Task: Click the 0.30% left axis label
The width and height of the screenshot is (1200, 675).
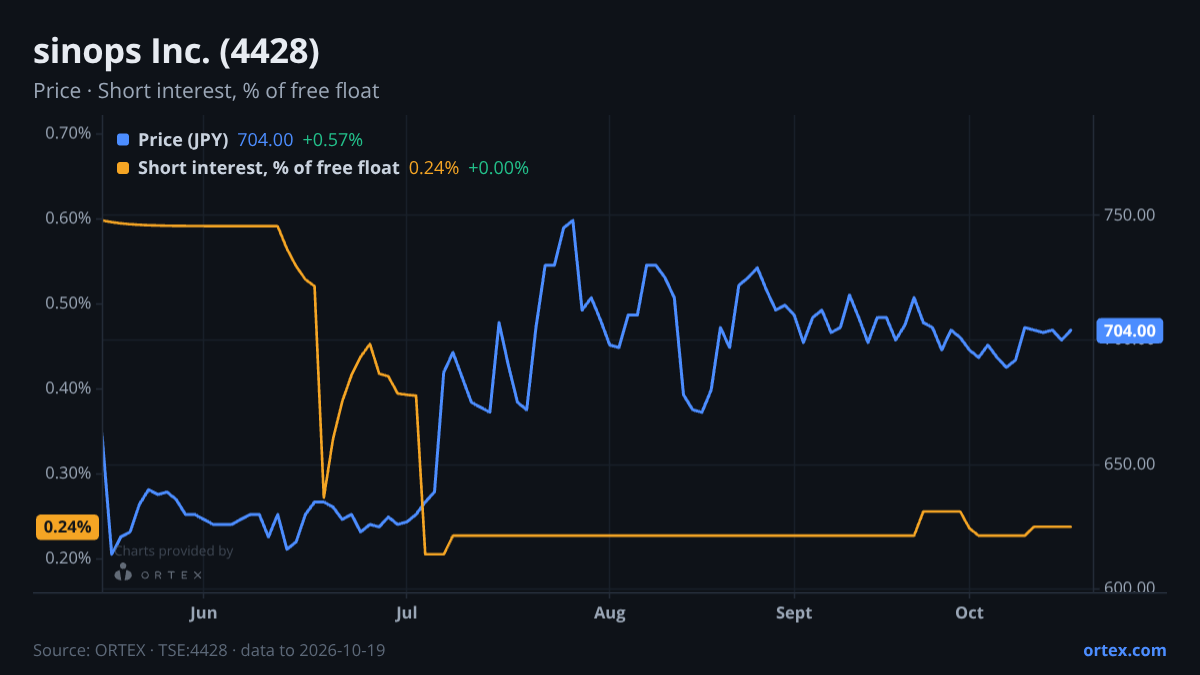Action: point(68,473)
